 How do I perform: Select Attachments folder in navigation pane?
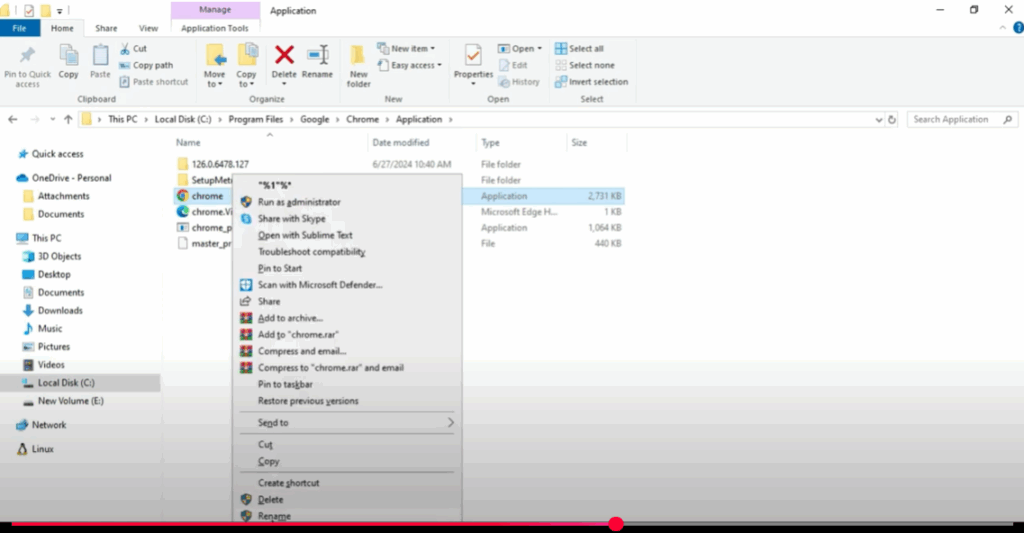(56, 196)
